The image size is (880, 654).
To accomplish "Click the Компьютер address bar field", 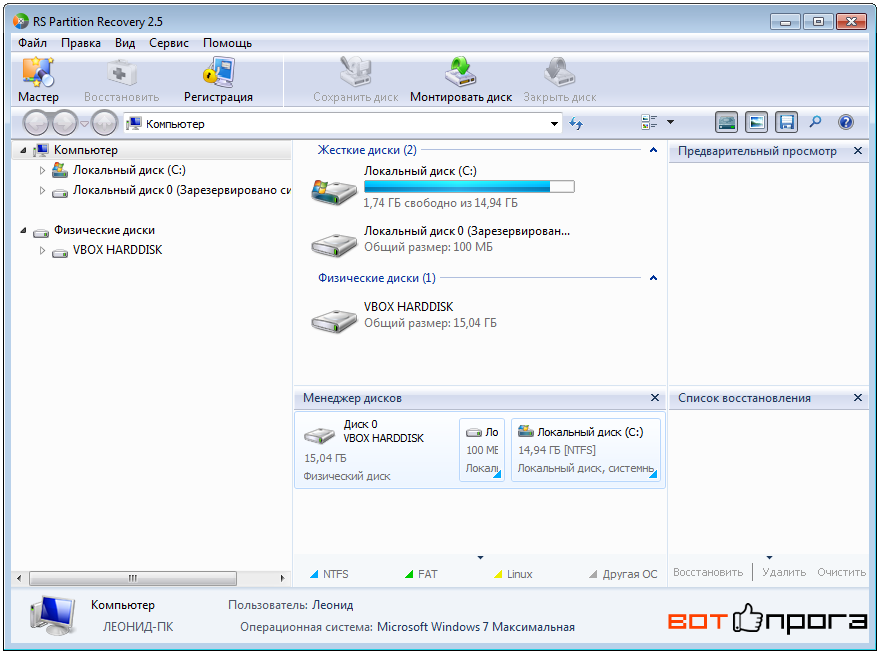I will (343, 124).
